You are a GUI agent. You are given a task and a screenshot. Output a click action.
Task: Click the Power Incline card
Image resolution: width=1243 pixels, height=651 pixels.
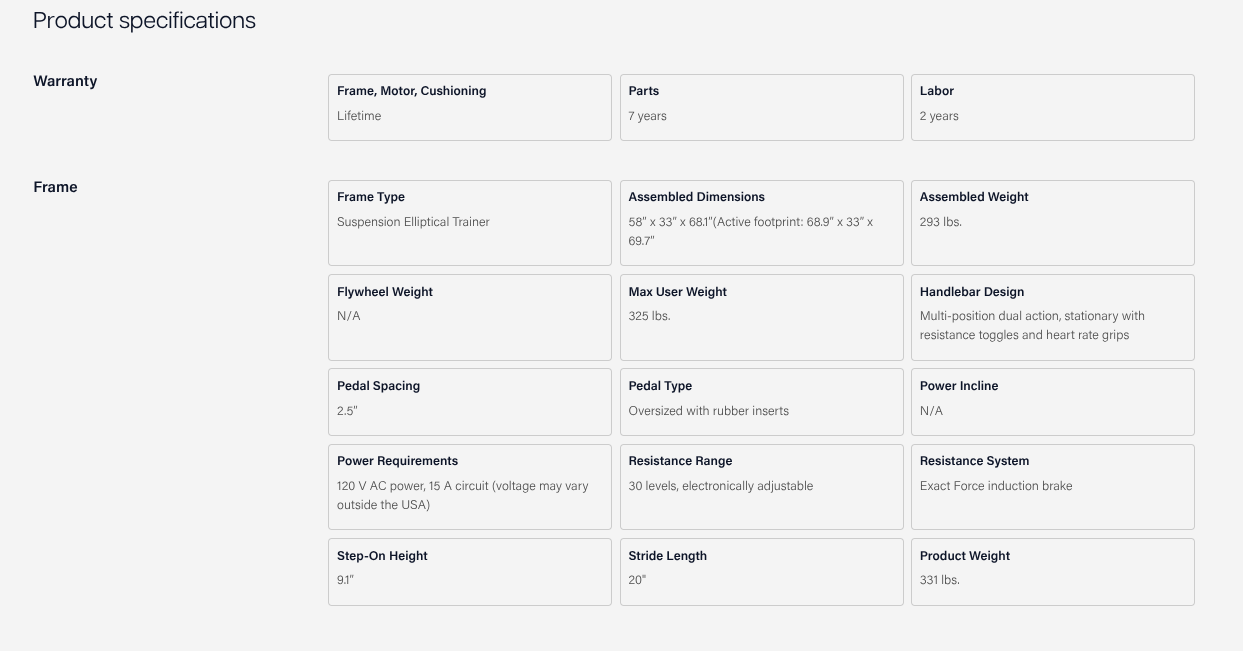[x=1052, y=401]
